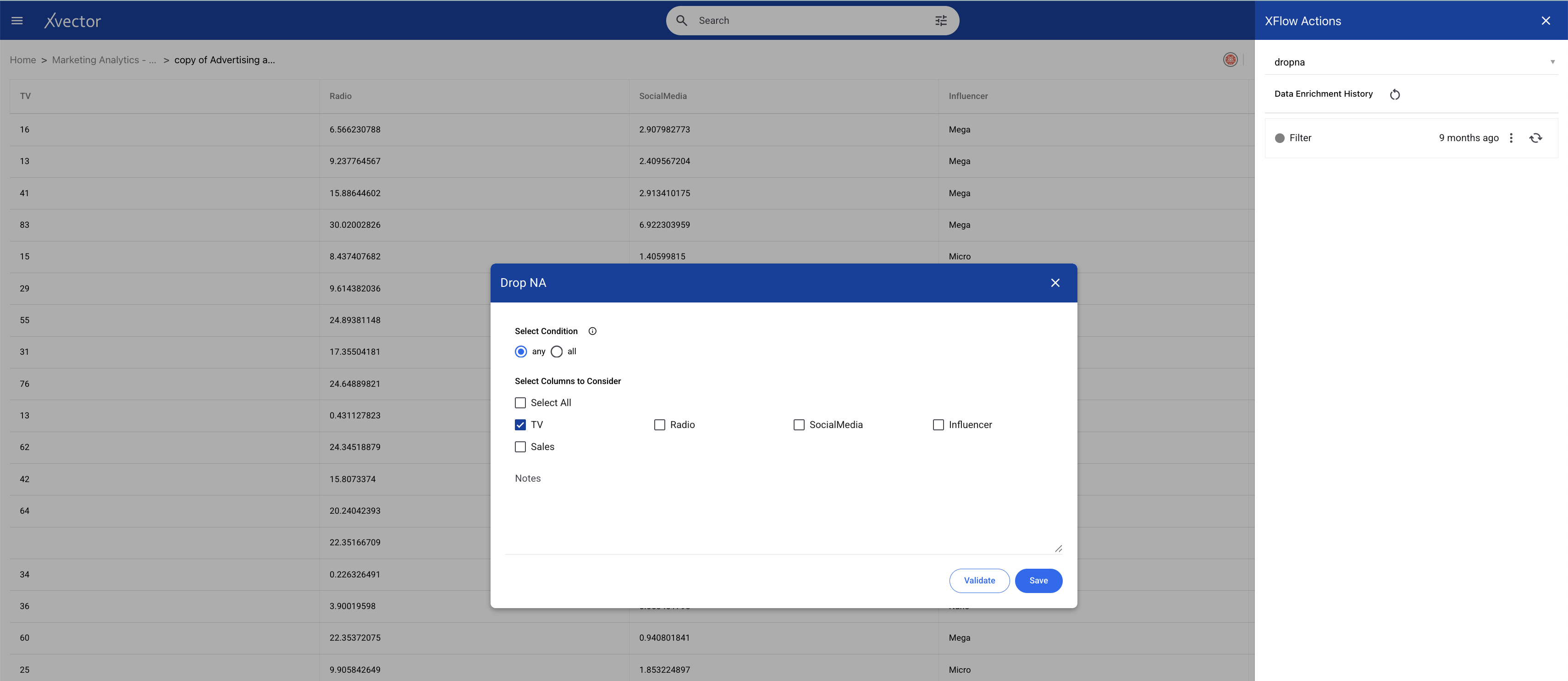Screen dimensions: 1568x681
Task: Open Filter step three-dot menu
Action: tap(1511, 138)
